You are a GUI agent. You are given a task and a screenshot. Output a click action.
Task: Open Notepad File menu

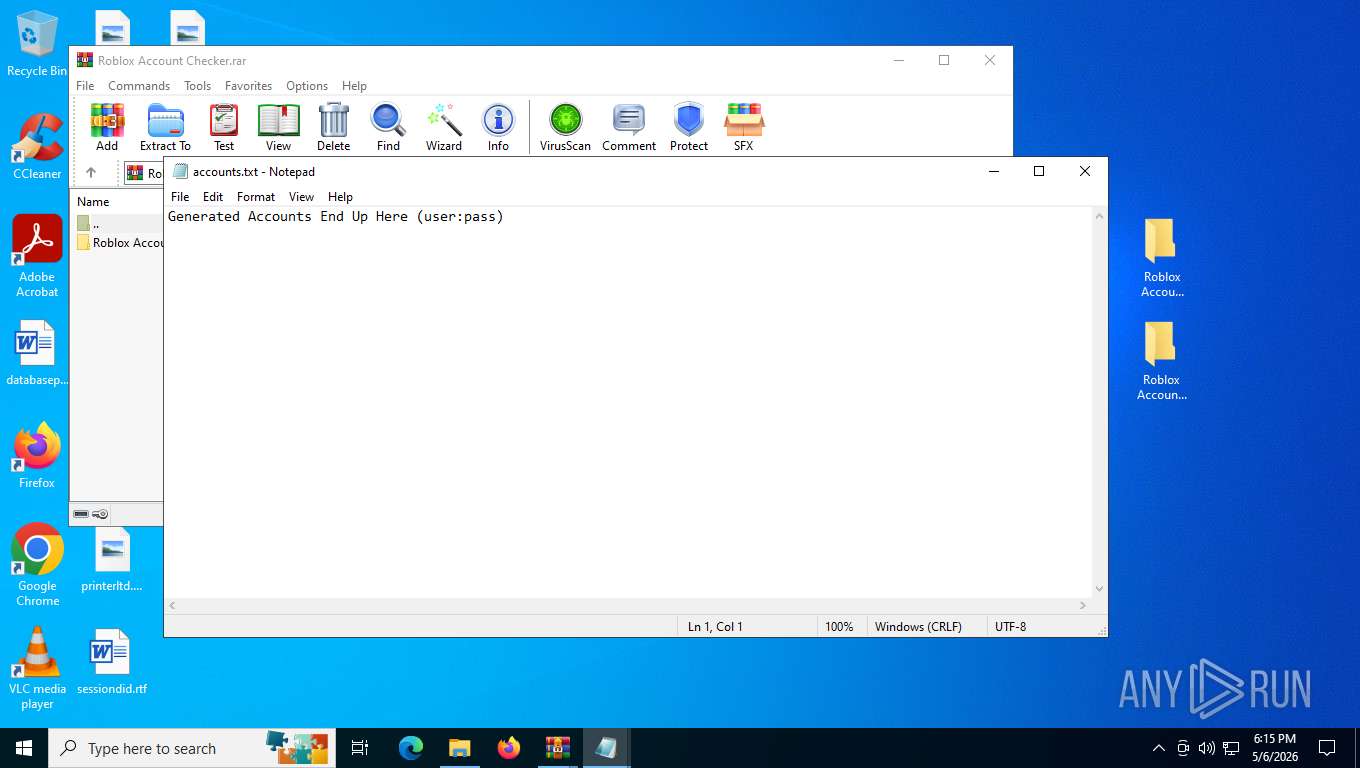(180, 197)
